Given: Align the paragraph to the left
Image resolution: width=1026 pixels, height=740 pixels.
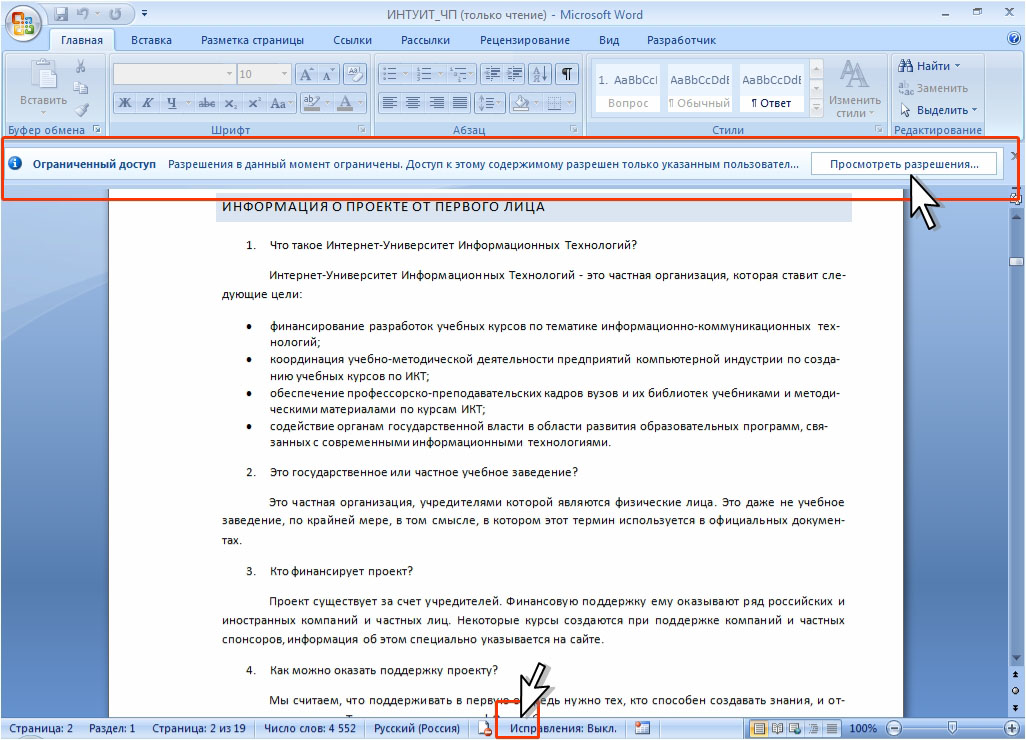Looking at the screenshot, I should [390, 103].
